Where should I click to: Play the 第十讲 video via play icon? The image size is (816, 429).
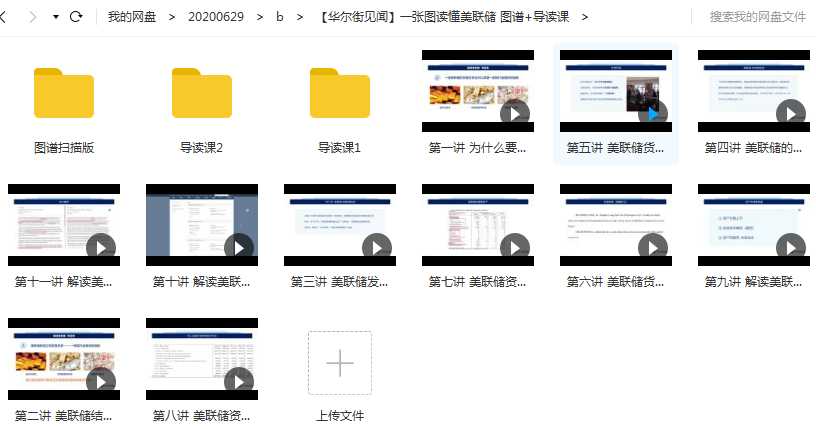(x=239, y=247)
